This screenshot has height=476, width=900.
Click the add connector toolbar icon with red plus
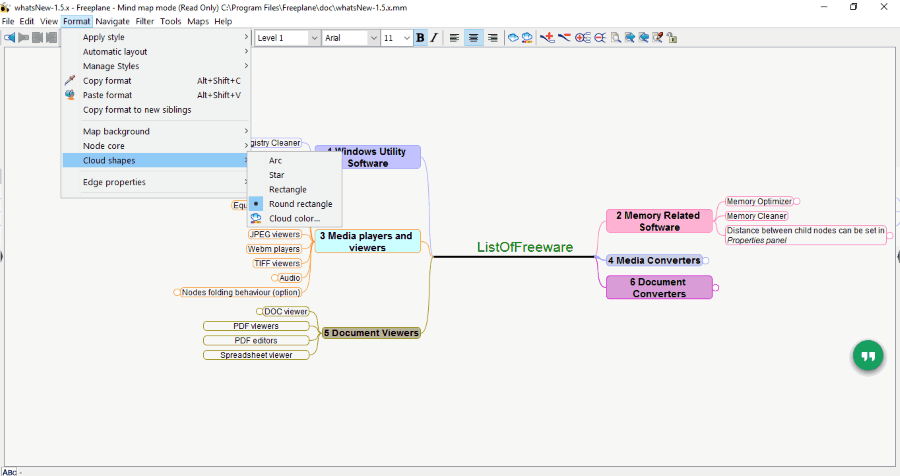click(547, 38)
